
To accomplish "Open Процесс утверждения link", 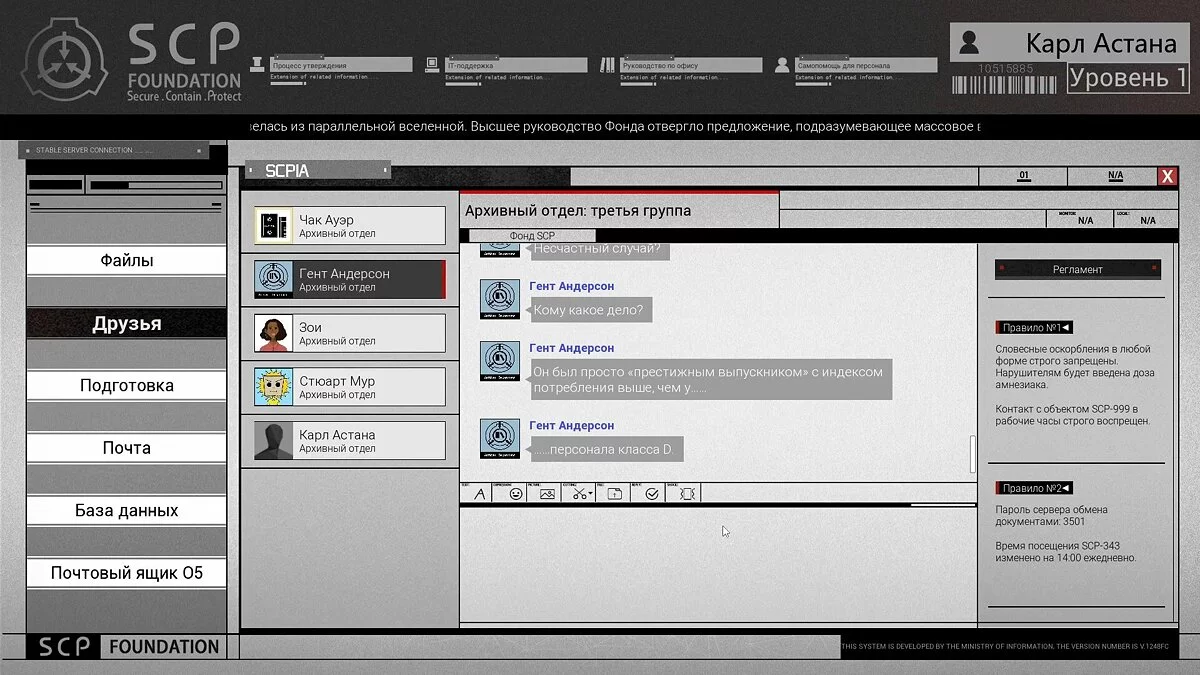I will pyautogui.click(x=342, y=65).
